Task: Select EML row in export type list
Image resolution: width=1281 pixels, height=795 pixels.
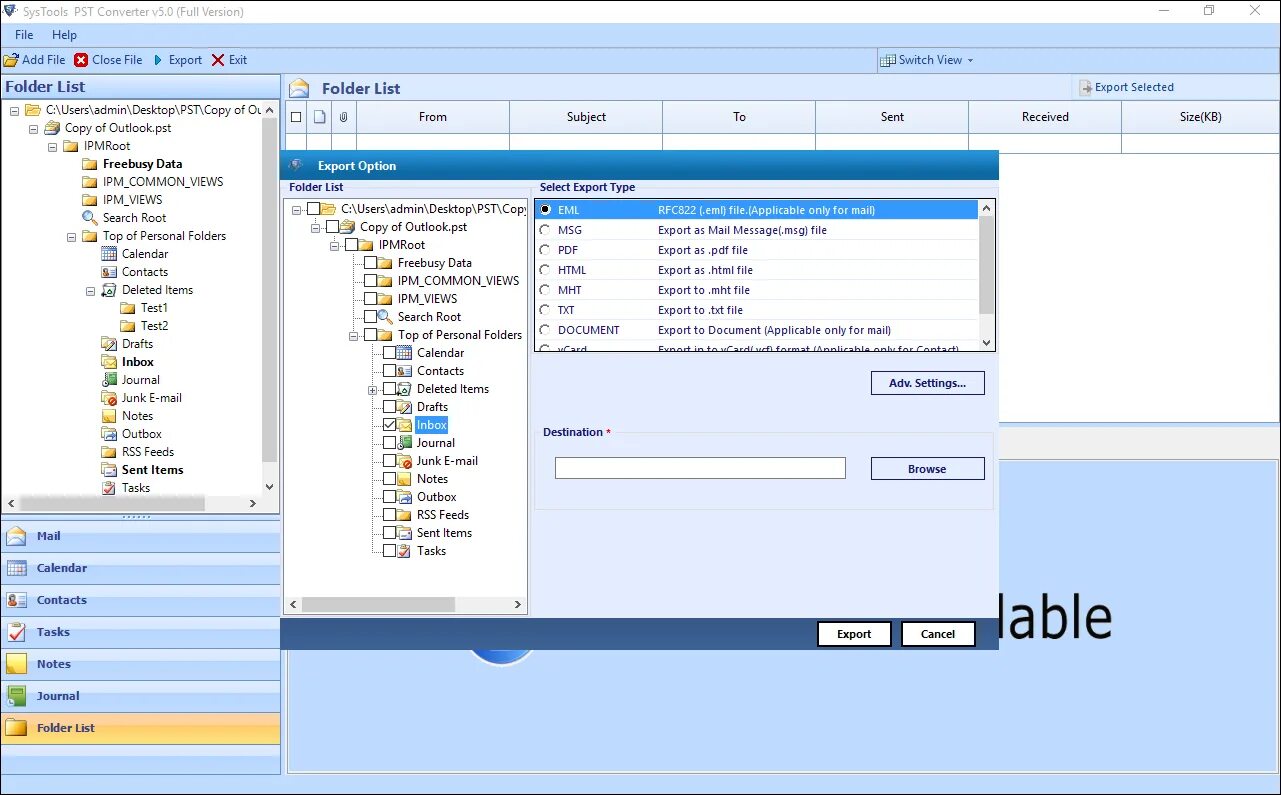Action: coord(756,210)
